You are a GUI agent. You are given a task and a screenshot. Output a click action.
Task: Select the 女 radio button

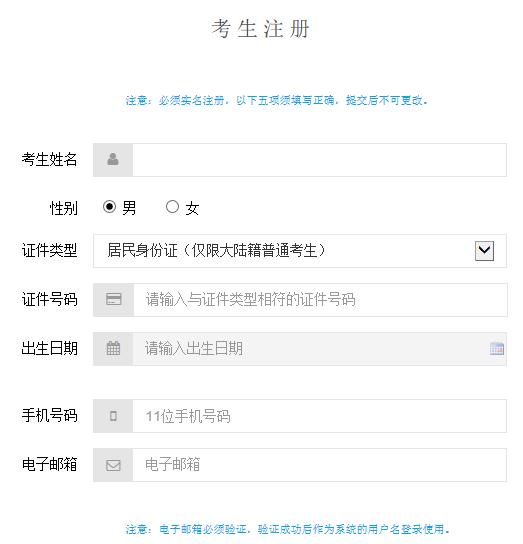tap(172, 207)
